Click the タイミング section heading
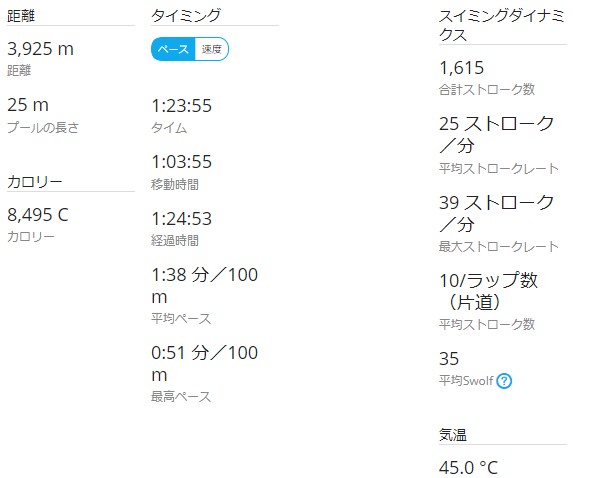This screenshot has width=589, height=478. [186, 16]
